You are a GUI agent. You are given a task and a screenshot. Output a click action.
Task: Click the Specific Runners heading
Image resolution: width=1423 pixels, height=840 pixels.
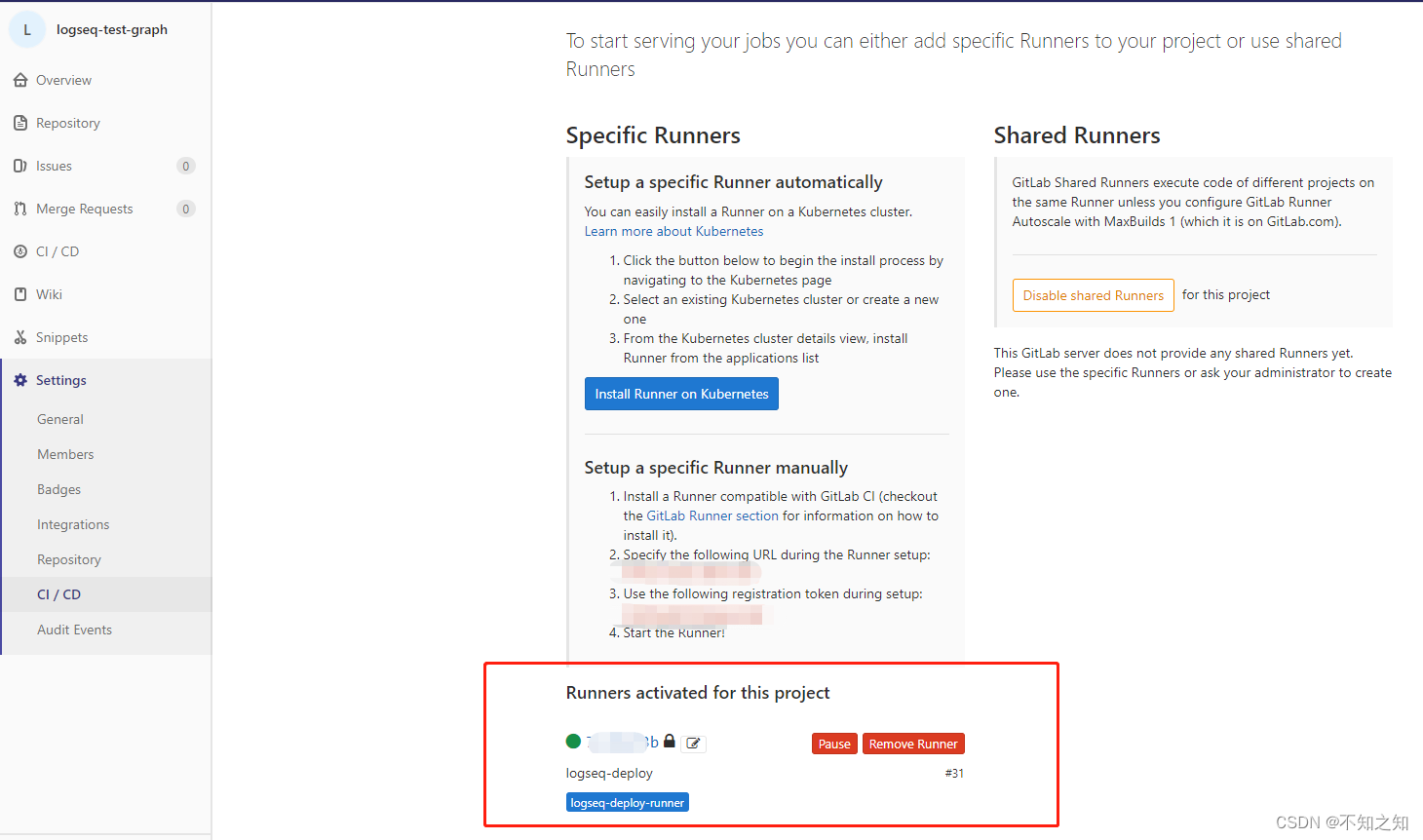(x=653, y=135)
